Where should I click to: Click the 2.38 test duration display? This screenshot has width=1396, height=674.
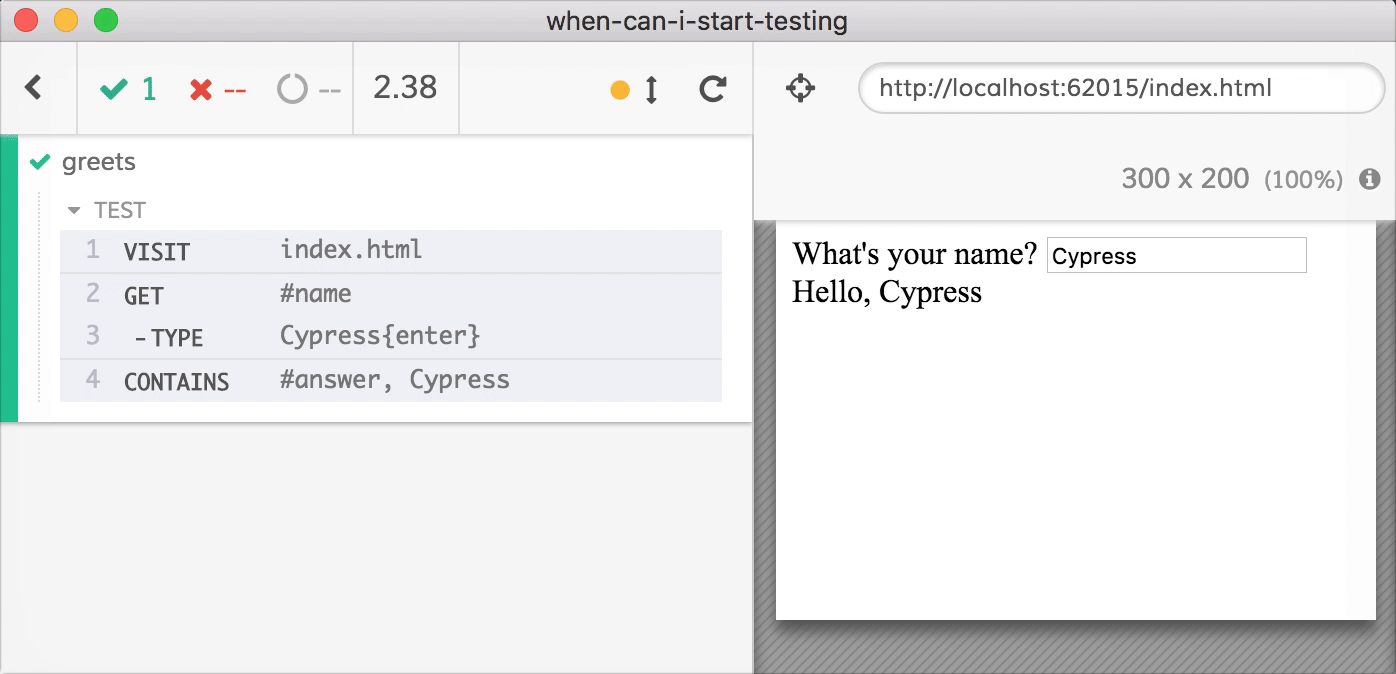405,88
